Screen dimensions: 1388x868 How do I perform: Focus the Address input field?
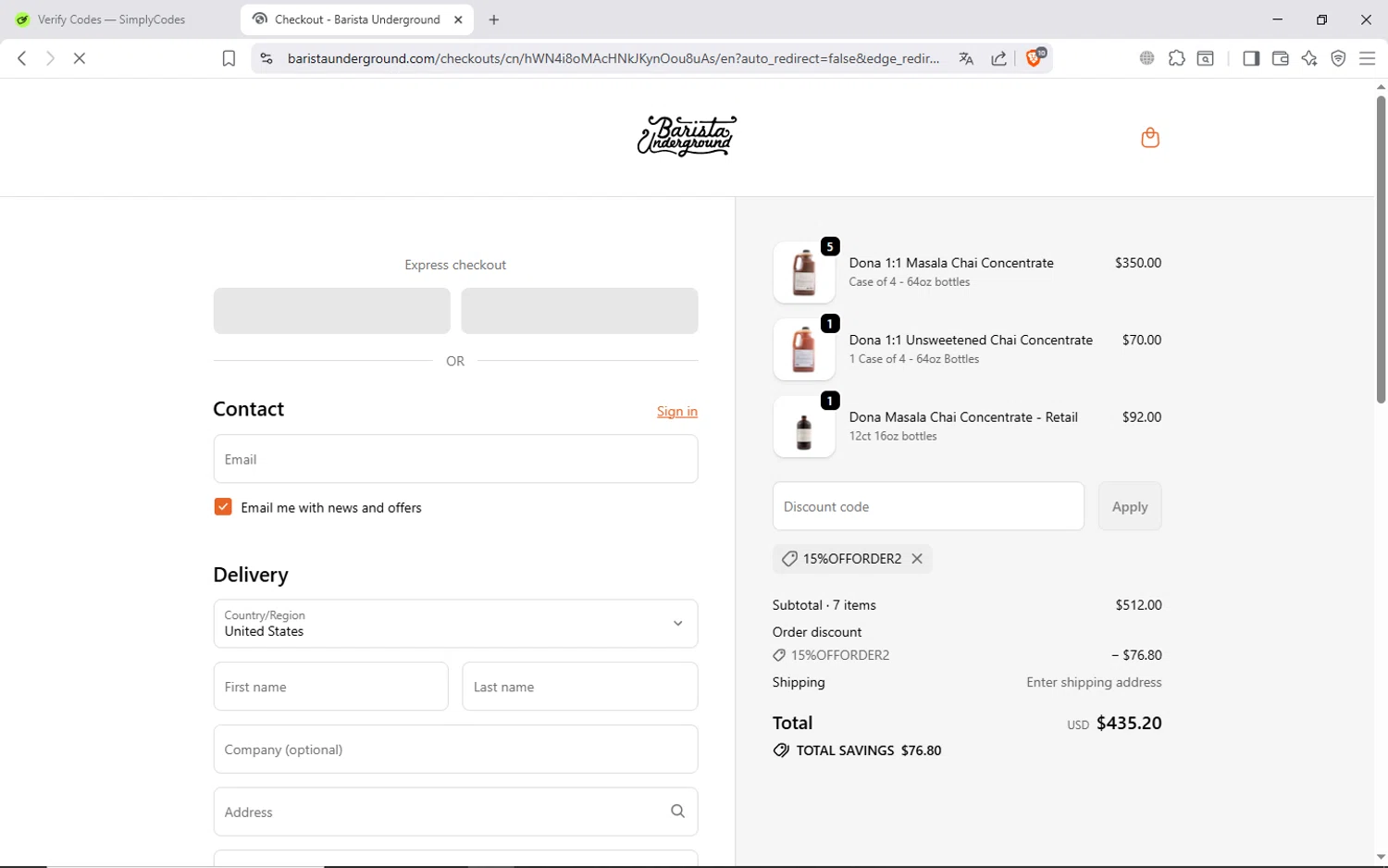(455, 812)
